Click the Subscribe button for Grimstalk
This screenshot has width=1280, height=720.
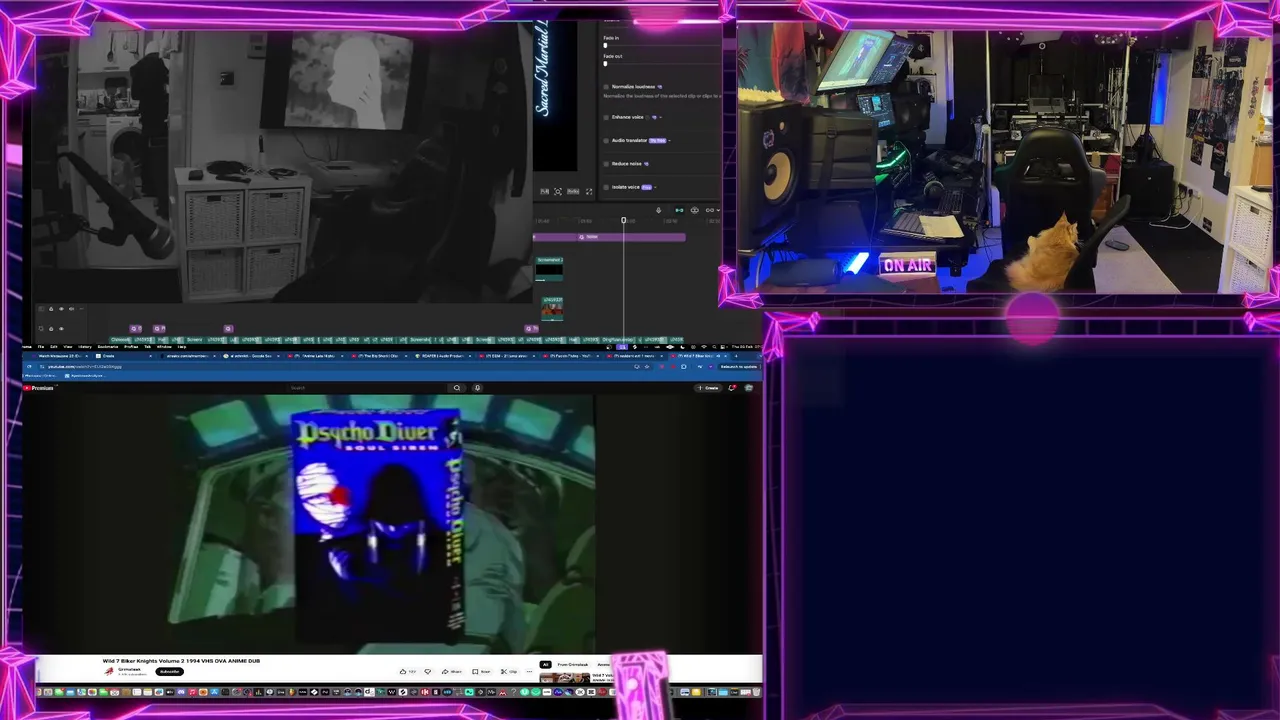[170, 671]
